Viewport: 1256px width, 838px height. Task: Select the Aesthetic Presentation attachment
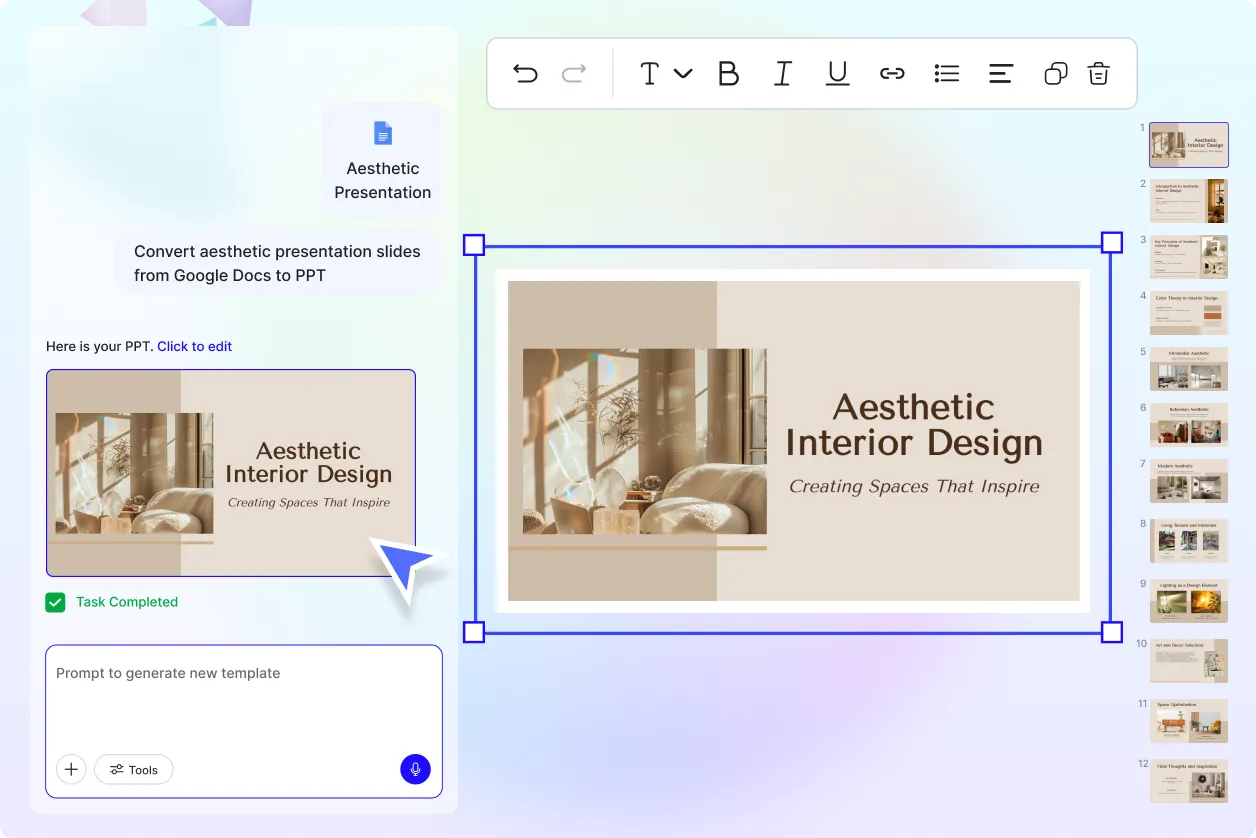tap(383, 160)
